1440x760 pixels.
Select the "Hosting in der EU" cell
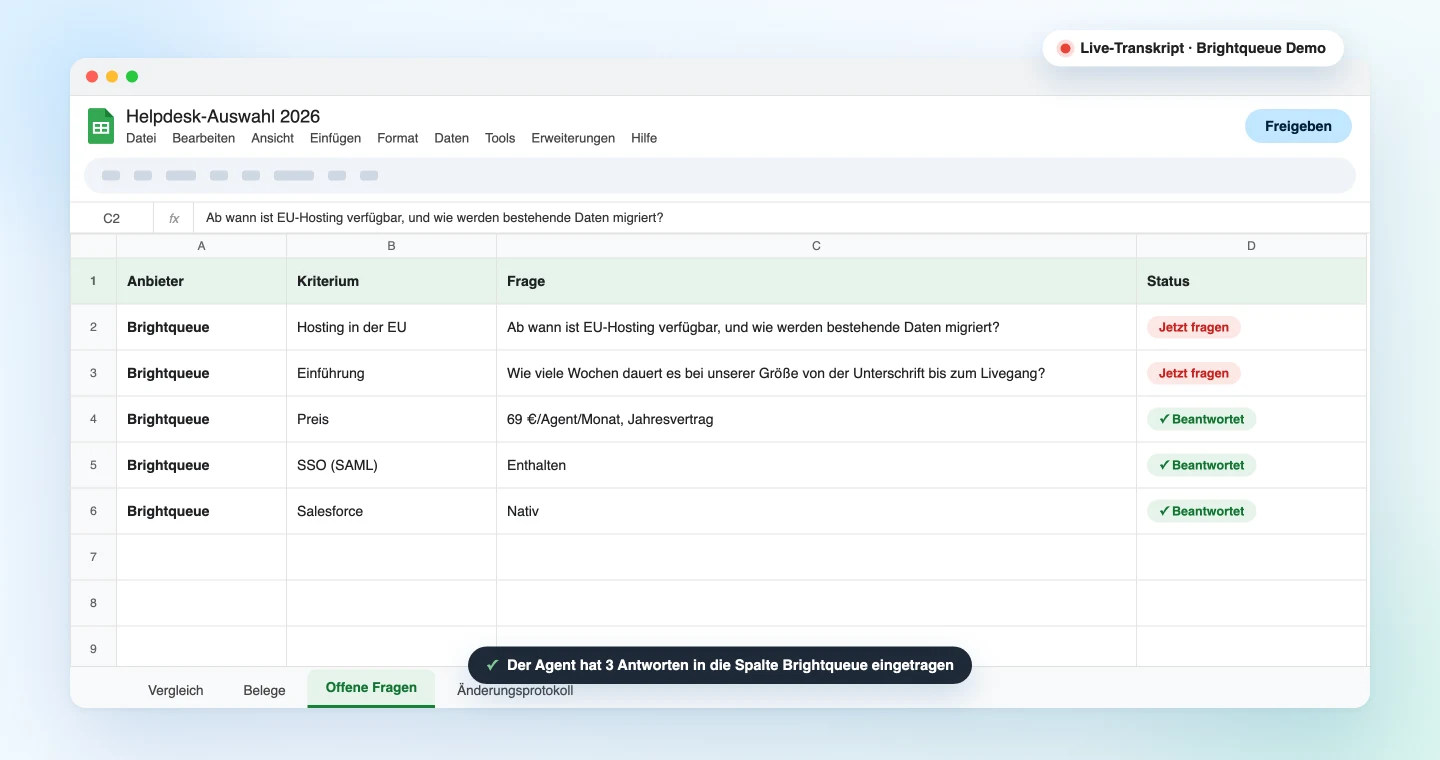tap(392, 327)
